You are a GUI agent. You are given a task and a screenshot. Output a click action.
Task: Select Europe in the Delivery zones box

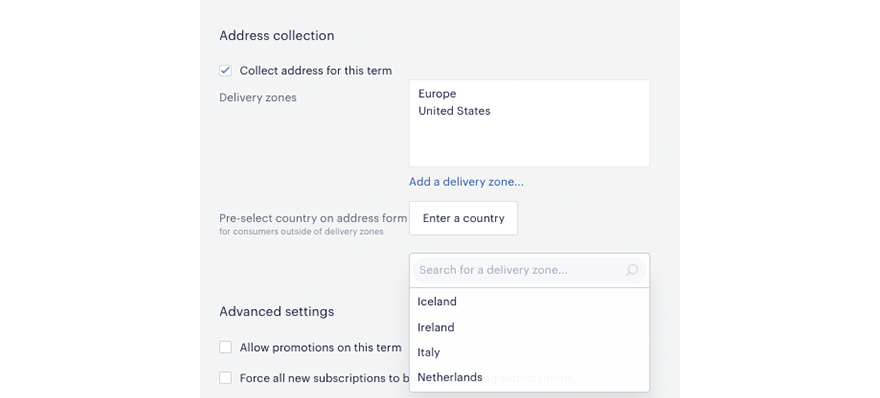[437, 94]
